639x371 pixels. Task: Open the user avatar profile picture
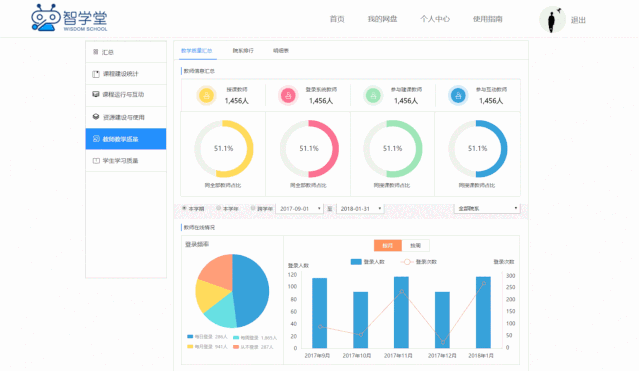click(x=552, y=20)
